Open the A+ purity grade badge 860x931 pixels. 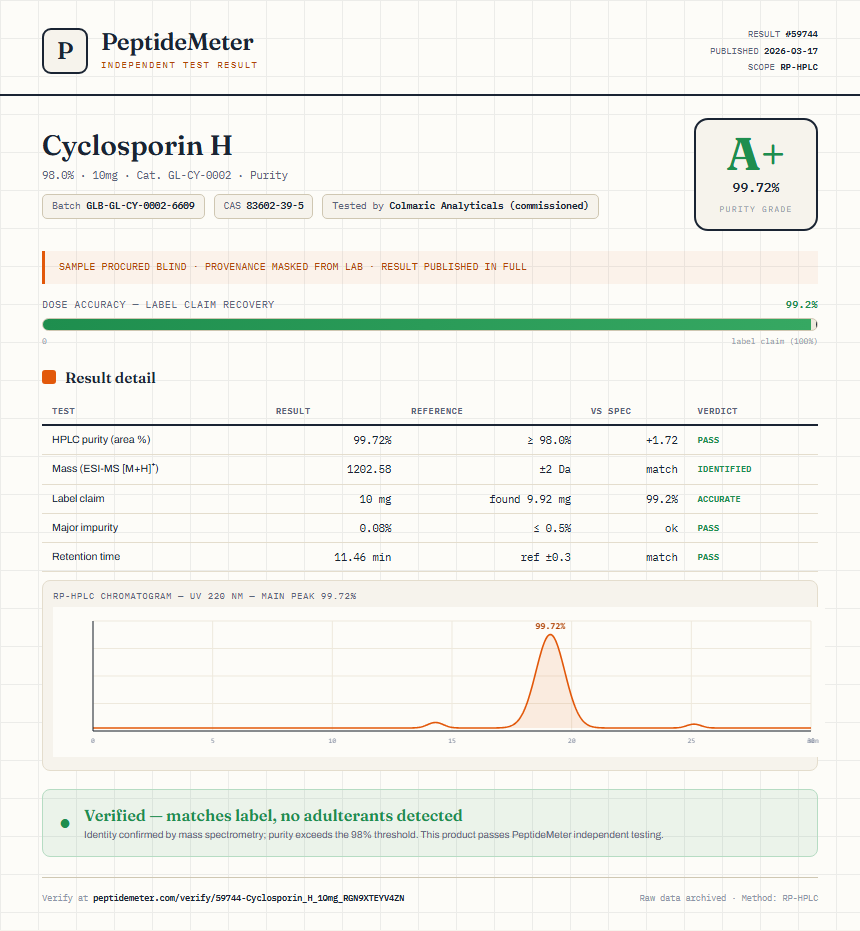(755, 174)
